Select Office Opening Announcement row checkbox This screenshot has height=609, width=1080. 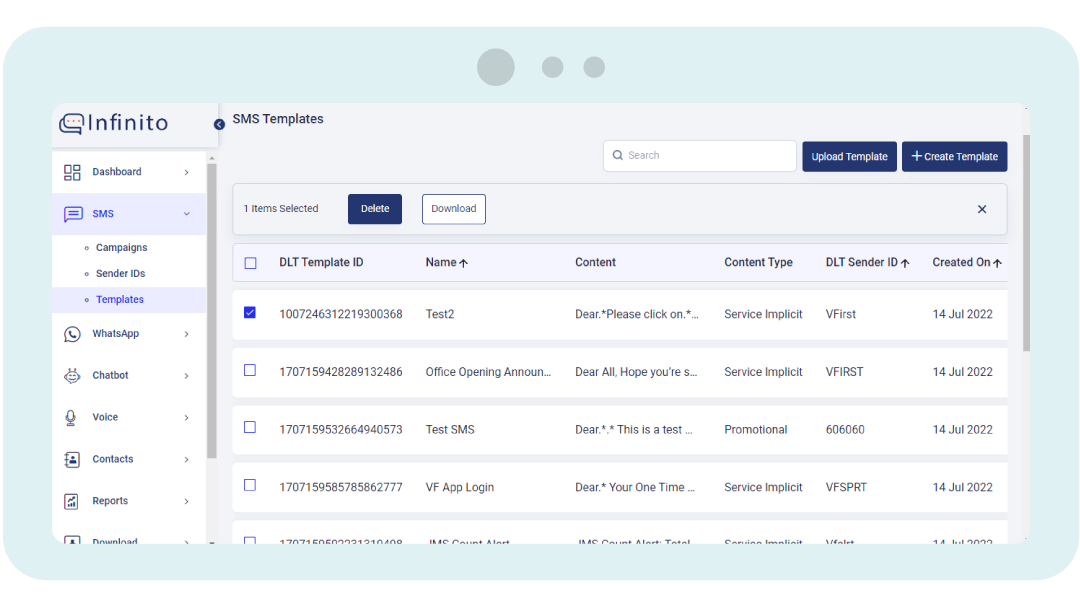pos(250,371)
